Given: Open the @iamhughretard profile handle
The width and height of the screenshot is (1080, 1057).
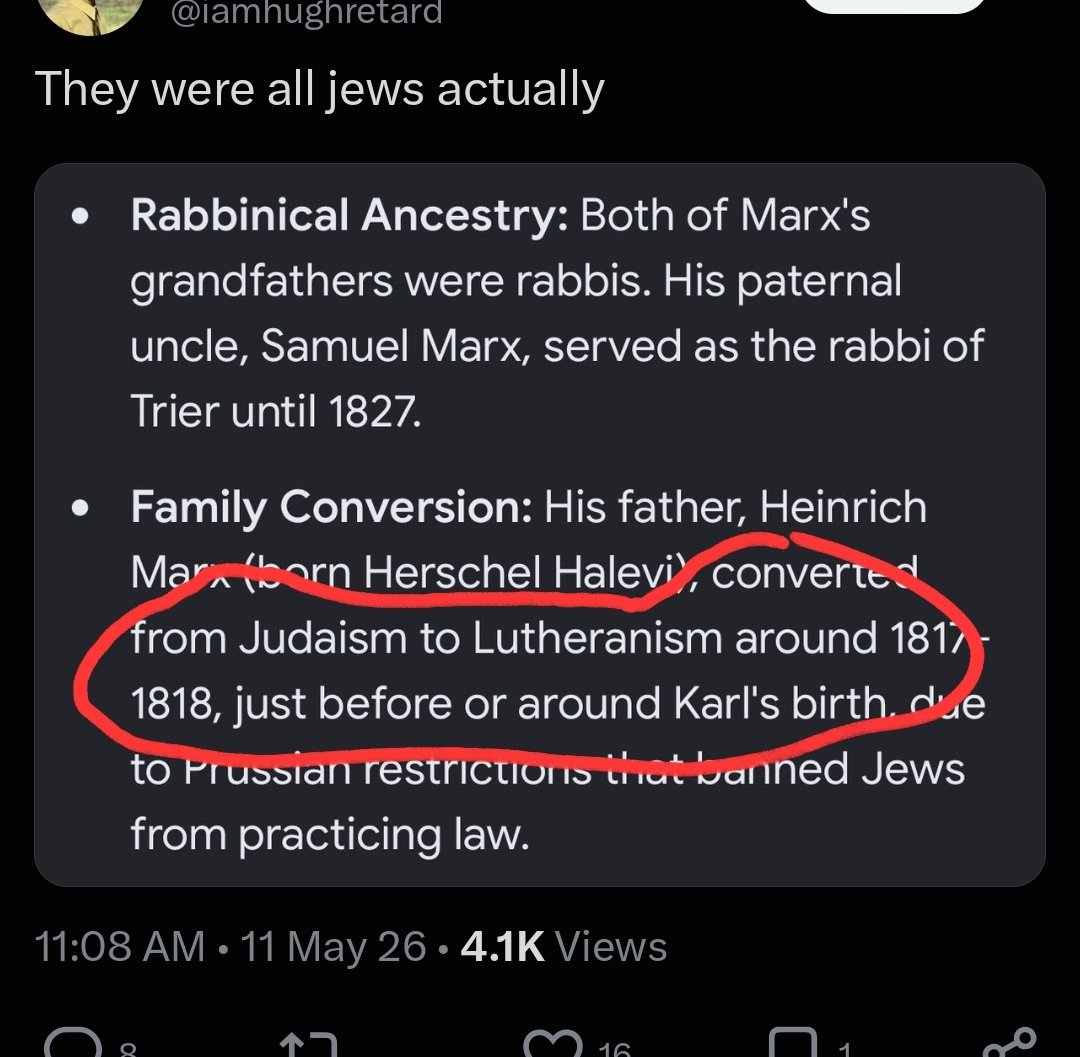Looking at the screenshot, I should tap(306, 12).
